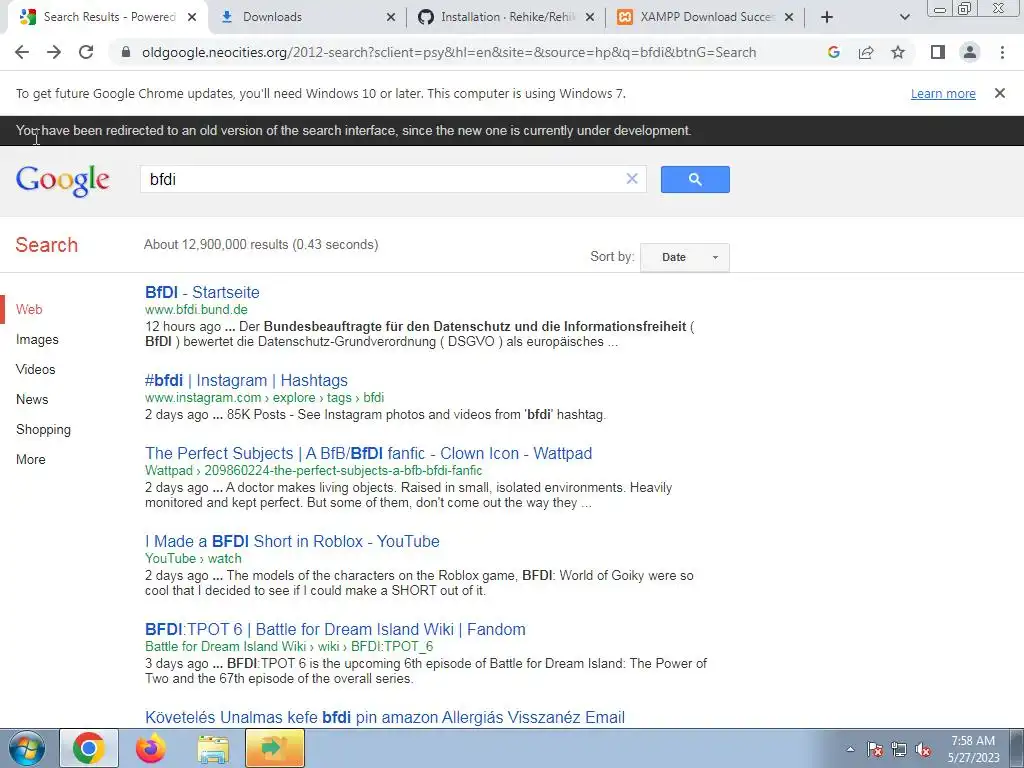Switch to Images results
Viewport: 1024px width, 768px height.
coord(37,340)
